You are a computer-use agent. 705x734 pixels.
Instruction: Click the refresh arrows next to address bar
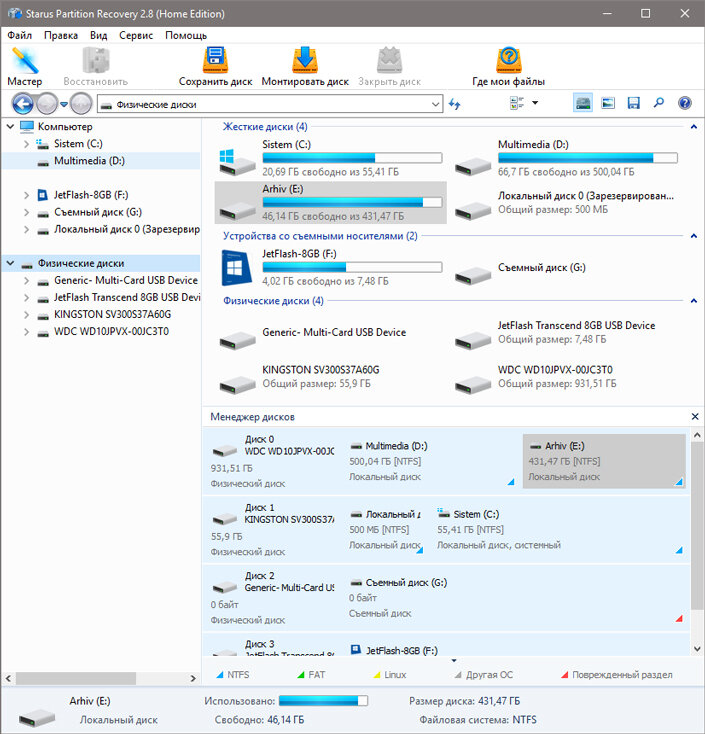click(x=454, y=104)
